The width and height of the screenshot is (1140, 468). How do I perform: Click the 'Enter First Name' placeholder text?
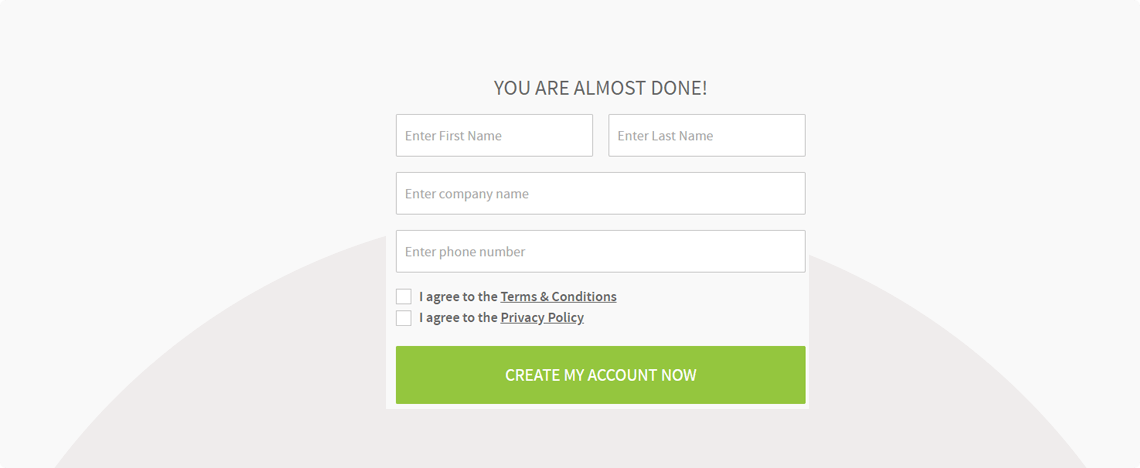[x=453, y=136]
